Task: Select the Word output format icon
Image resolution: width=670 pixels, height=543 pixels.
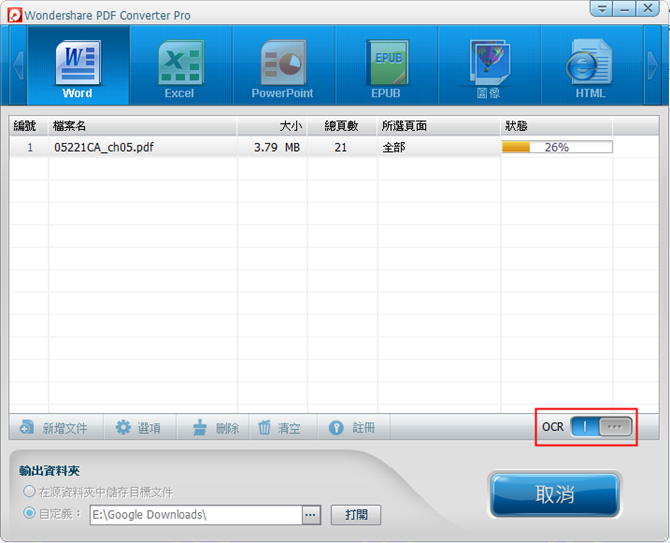Action: point(78,65)
